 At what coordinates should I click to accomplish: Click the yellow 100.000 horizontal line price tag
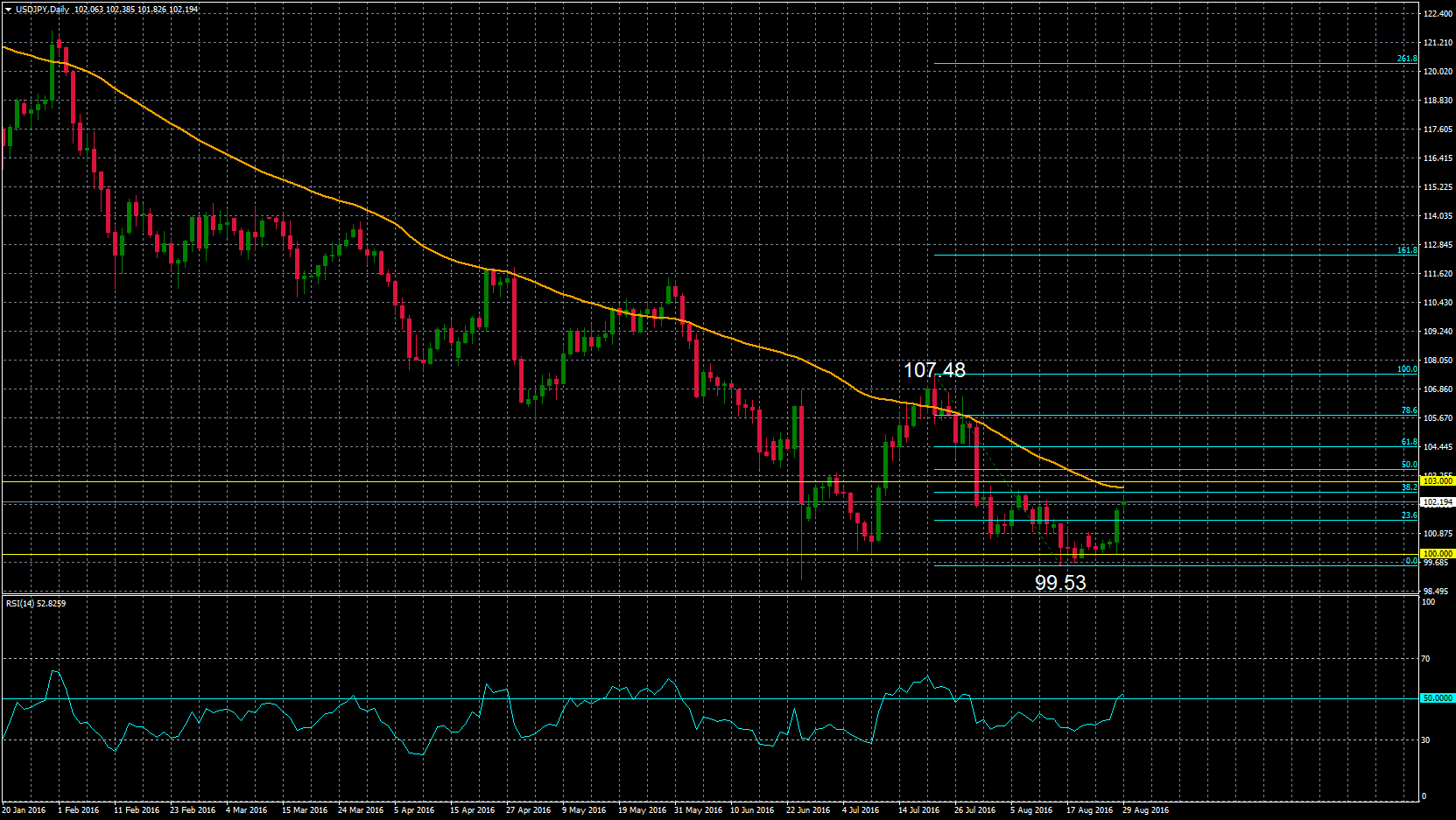point(1438,554)
